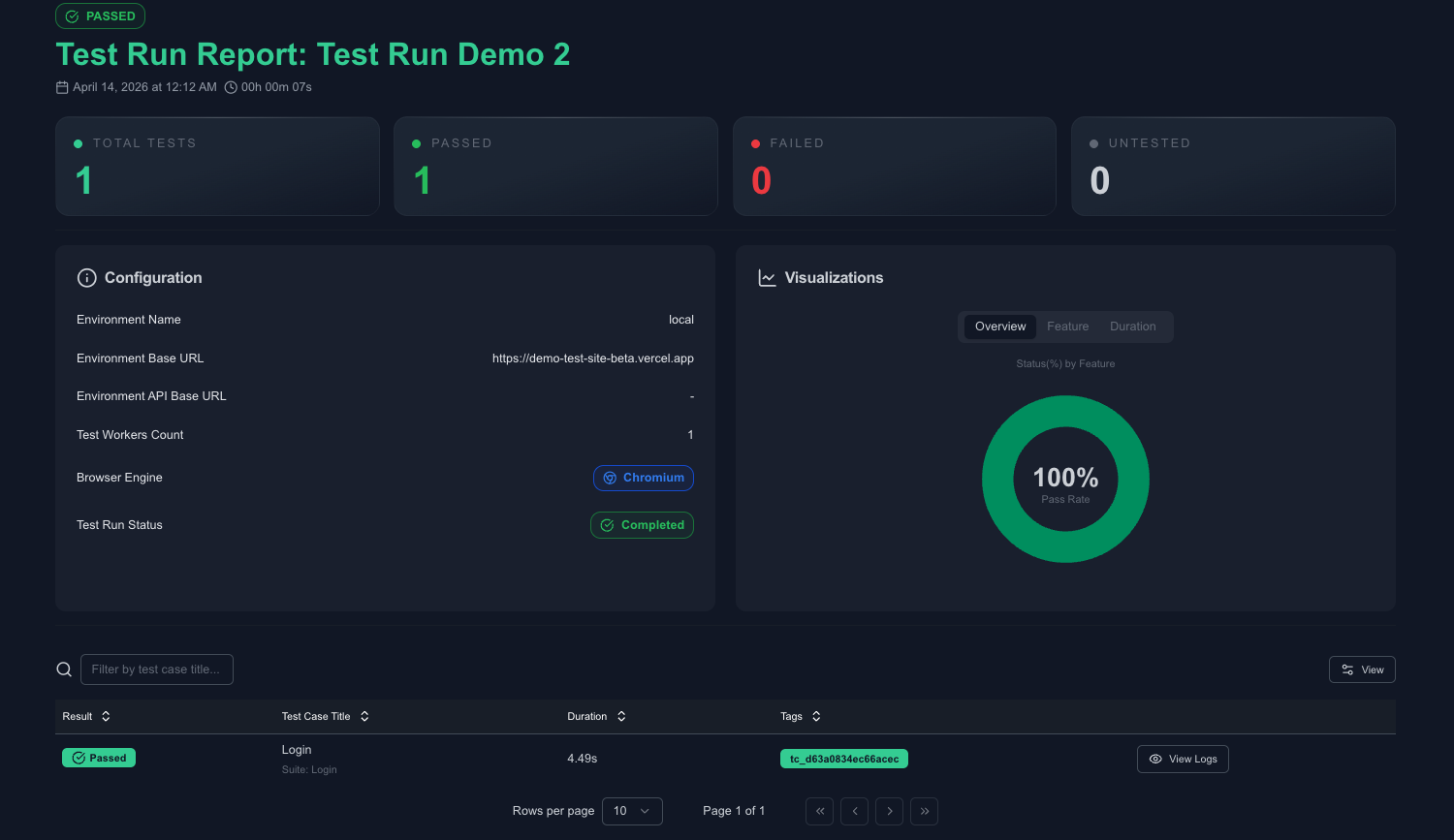1454x840 pixels.
Task: Click the clock icon next to the run duration
Action: tap(230, 86)
